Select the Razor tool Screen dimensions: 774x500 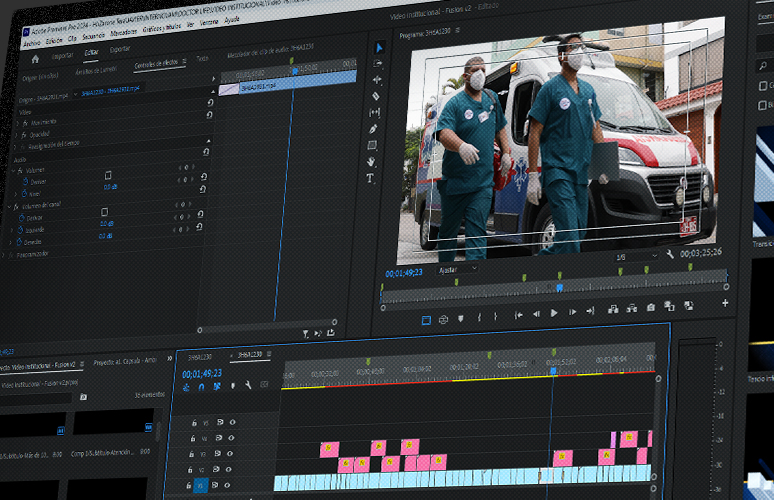pyautogui.click(x=376, y=96)
